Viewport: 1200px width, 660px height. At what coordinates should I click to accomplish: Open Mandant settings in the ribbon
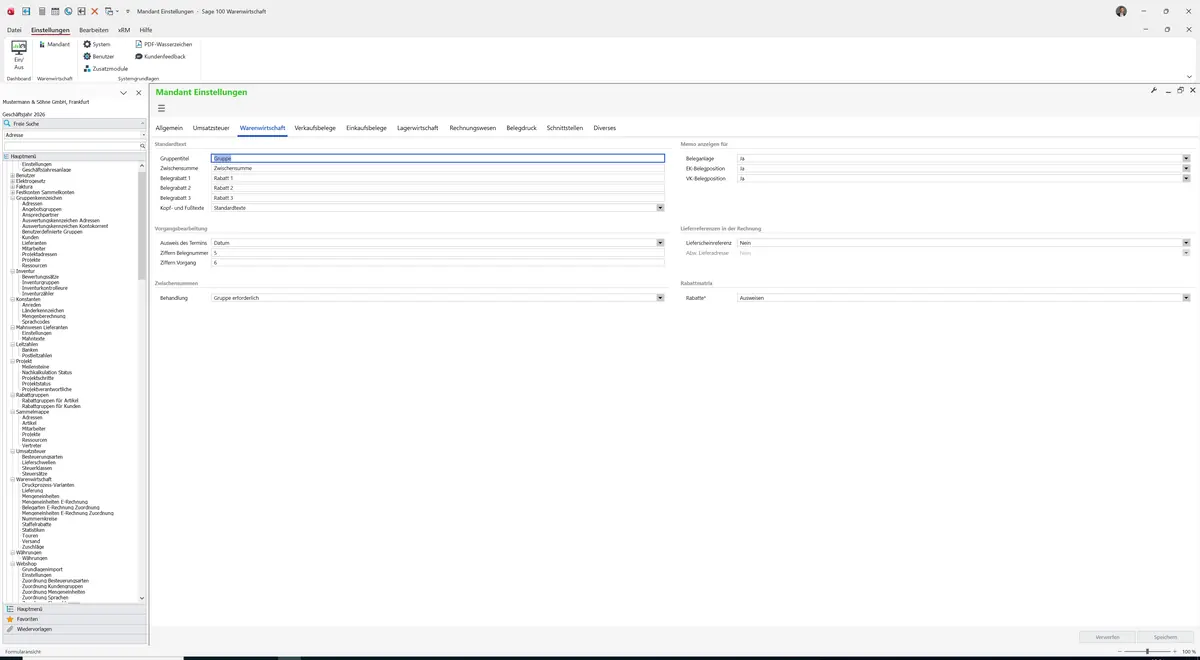(54, 44)
